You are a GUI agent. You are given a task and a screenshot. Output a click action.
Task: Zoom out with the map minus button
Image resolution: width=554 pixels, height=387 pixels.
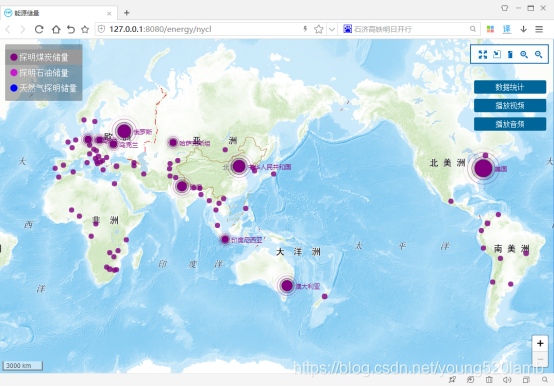540,359
